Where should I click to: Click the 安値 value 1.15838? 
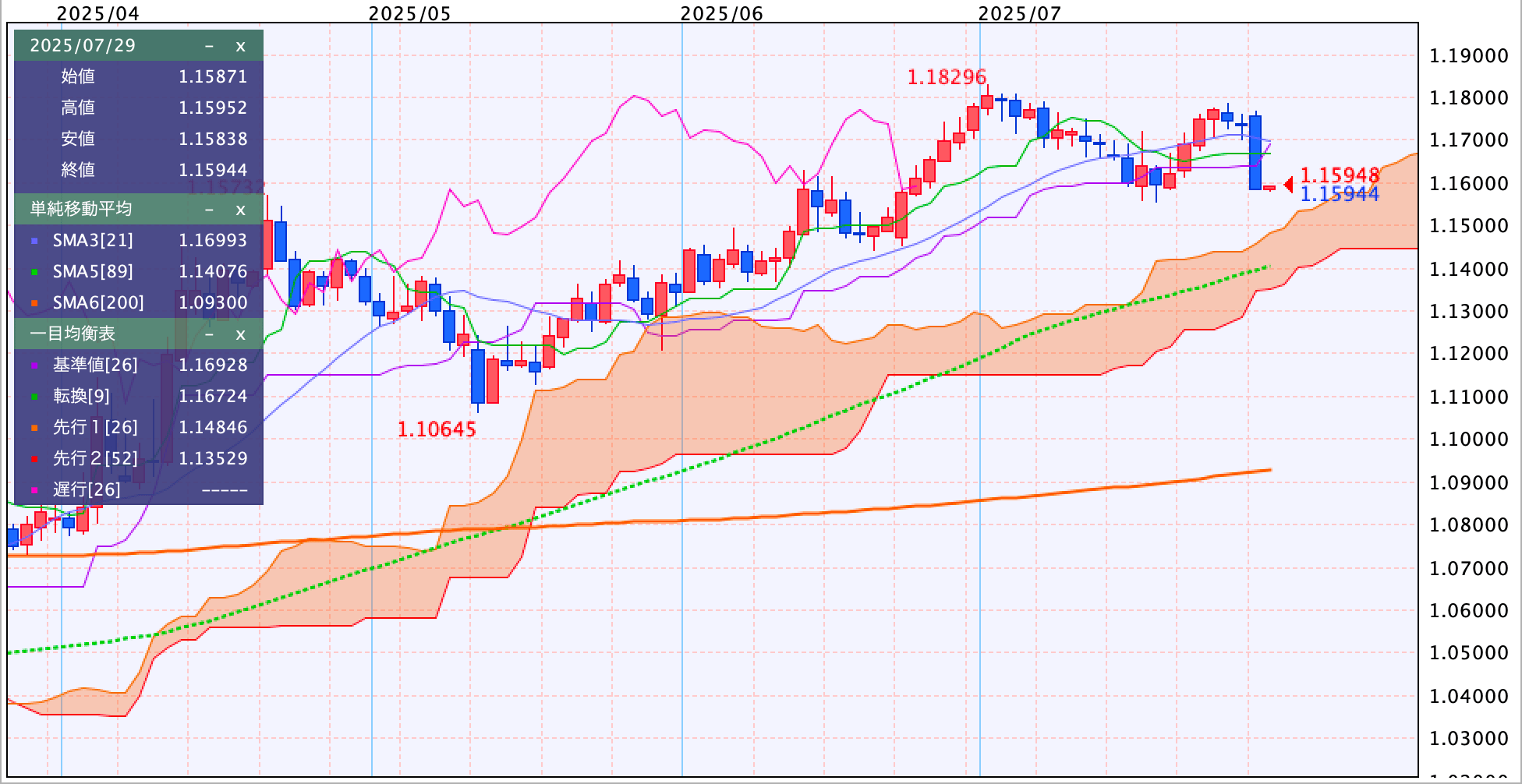click(213, 139)
